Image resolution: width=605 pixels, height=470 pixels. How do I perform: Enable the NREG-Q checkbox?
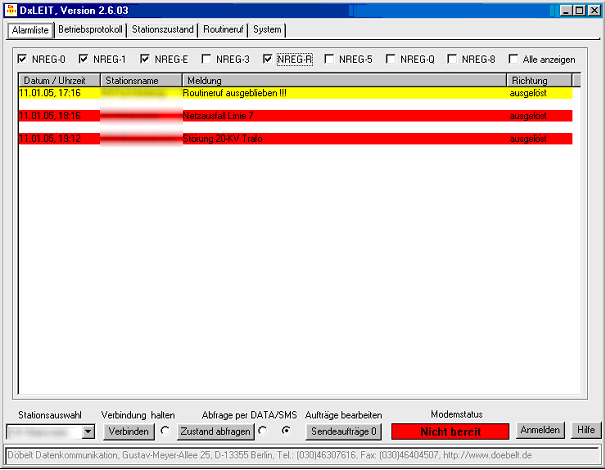(390, 59)
